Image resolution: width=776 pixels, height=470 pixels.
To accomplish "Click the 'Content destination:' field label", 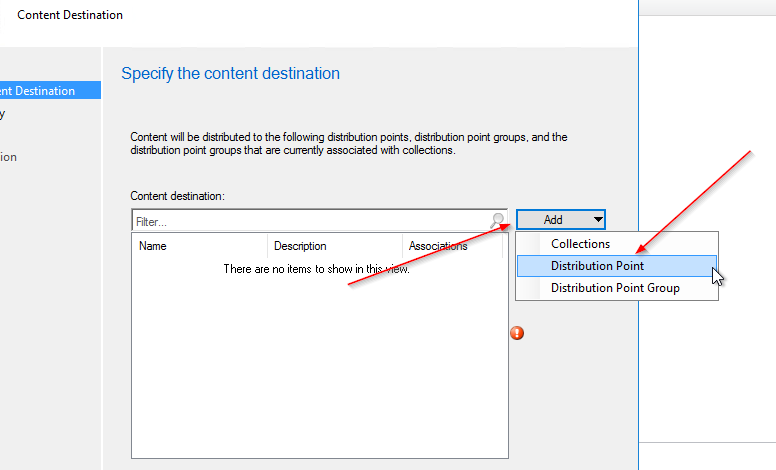I will (177, 196).
